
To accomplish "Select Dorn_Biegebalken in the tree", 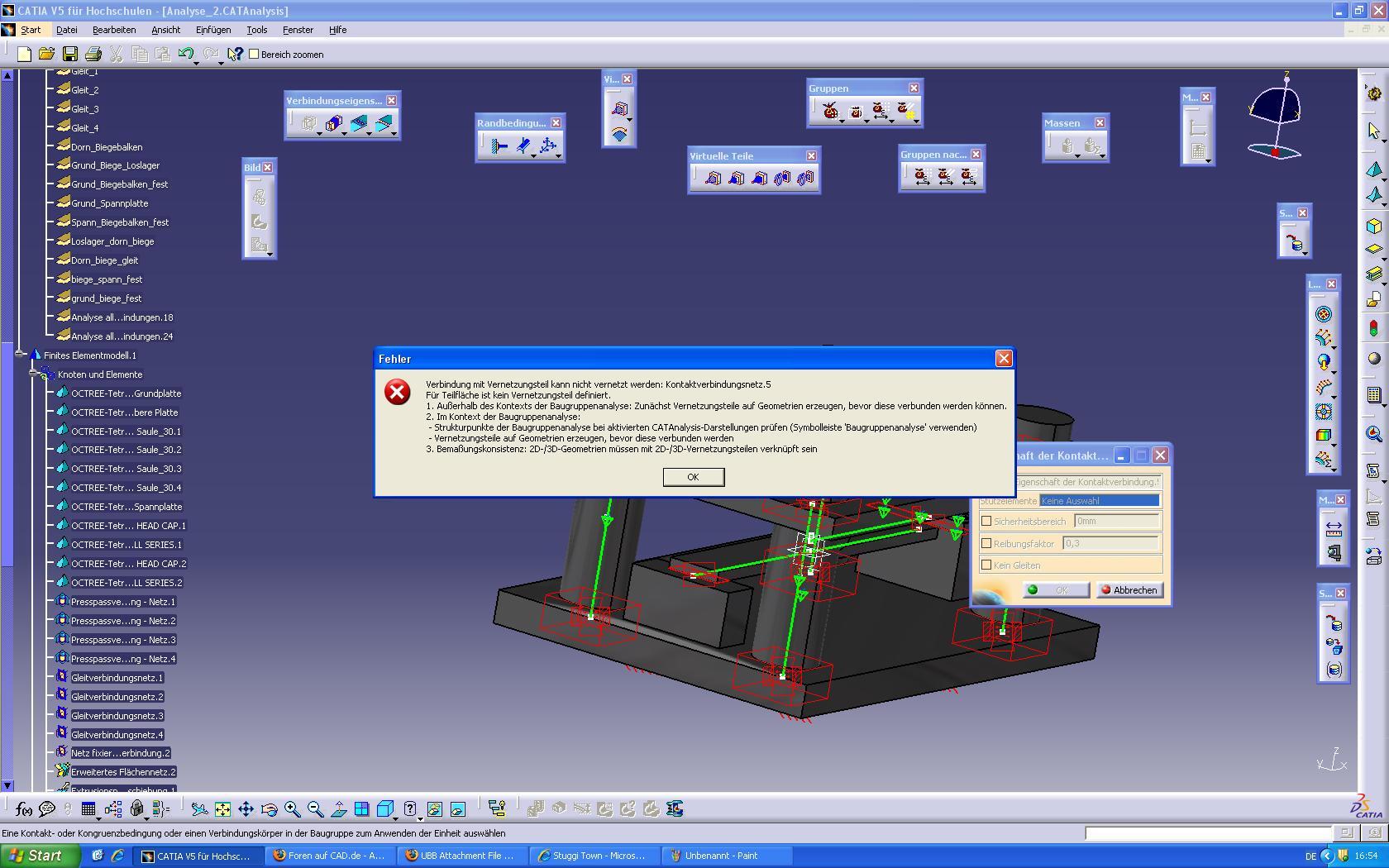I will point(107,147).
